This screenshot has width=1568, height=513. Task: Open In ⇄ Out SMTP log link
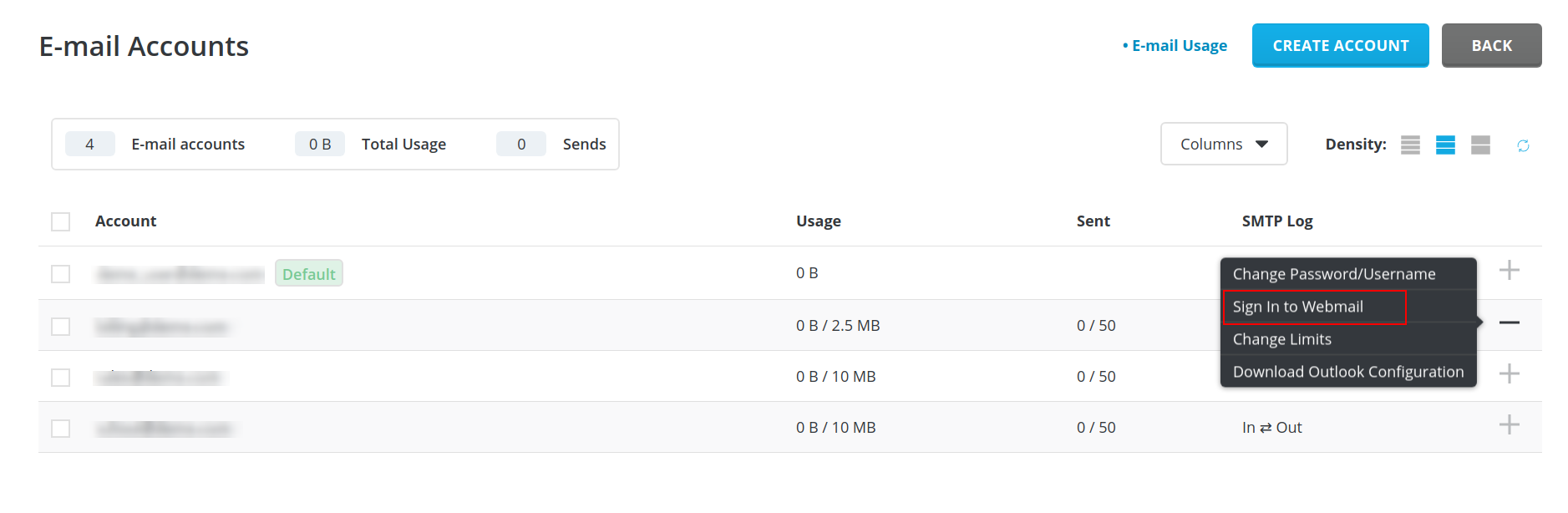1271,428
